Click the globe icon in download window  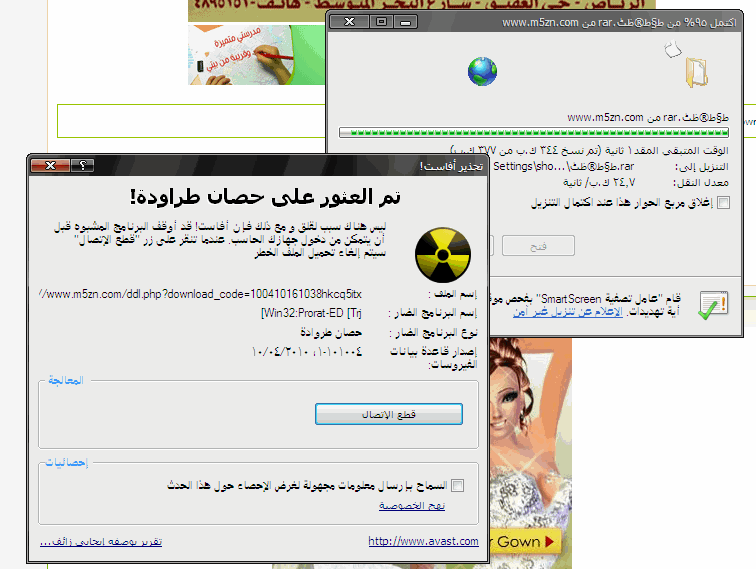tap(482, 71)
